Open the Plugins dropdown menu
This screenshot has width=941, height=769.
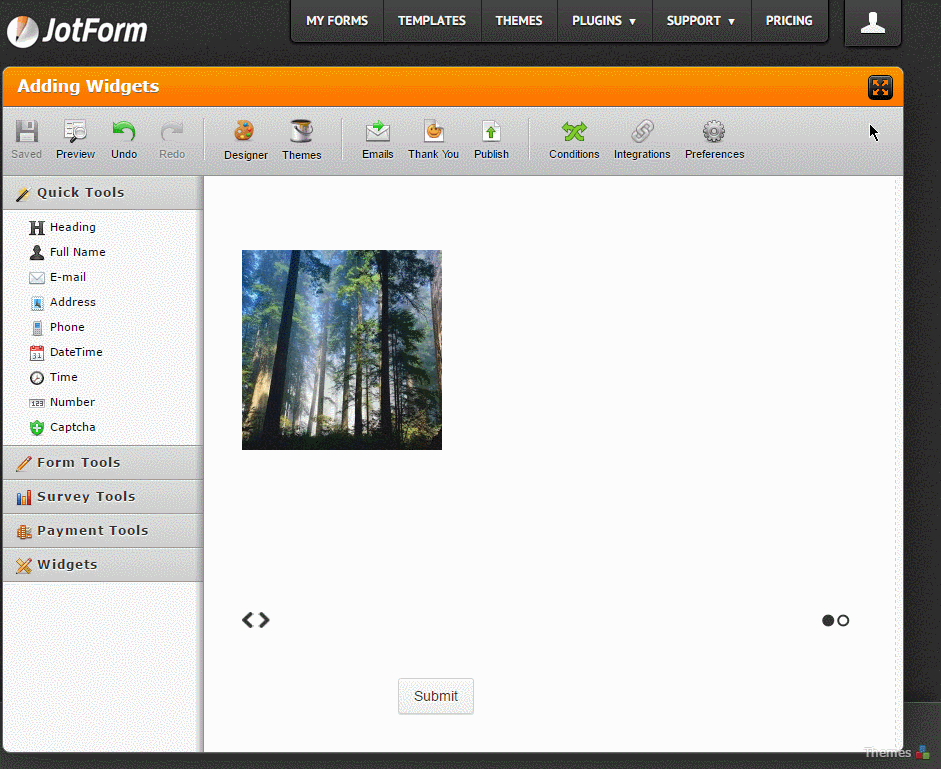[x=604, y=21]
